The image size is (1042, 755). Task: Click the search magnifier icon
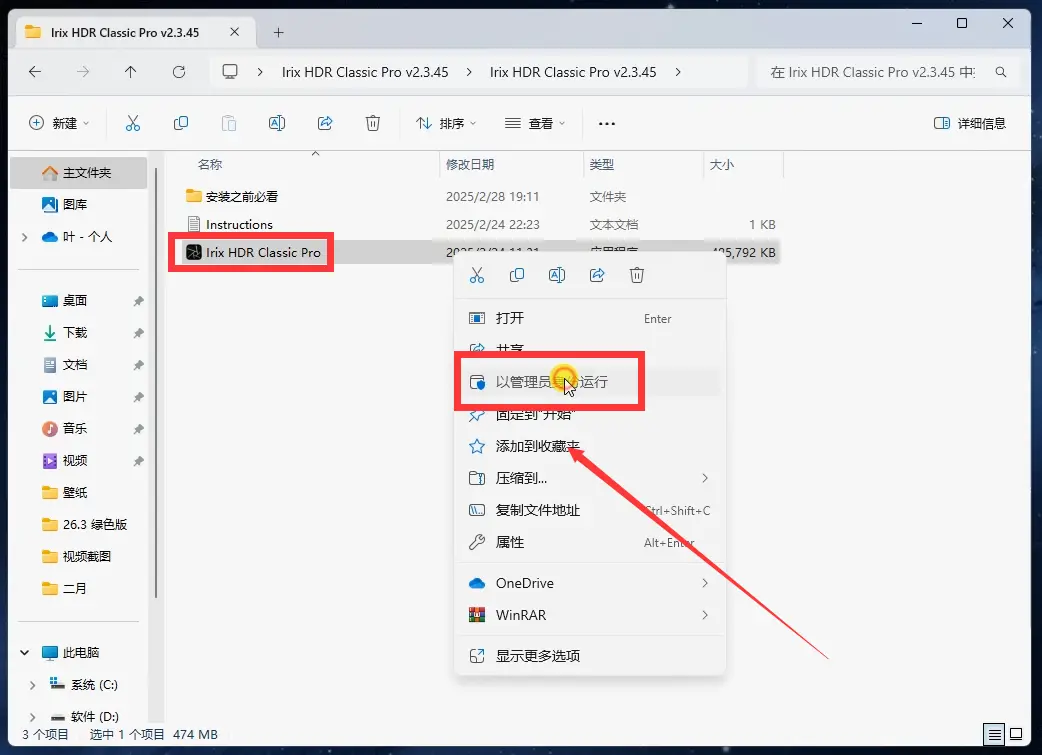(x=1001, y=72)
